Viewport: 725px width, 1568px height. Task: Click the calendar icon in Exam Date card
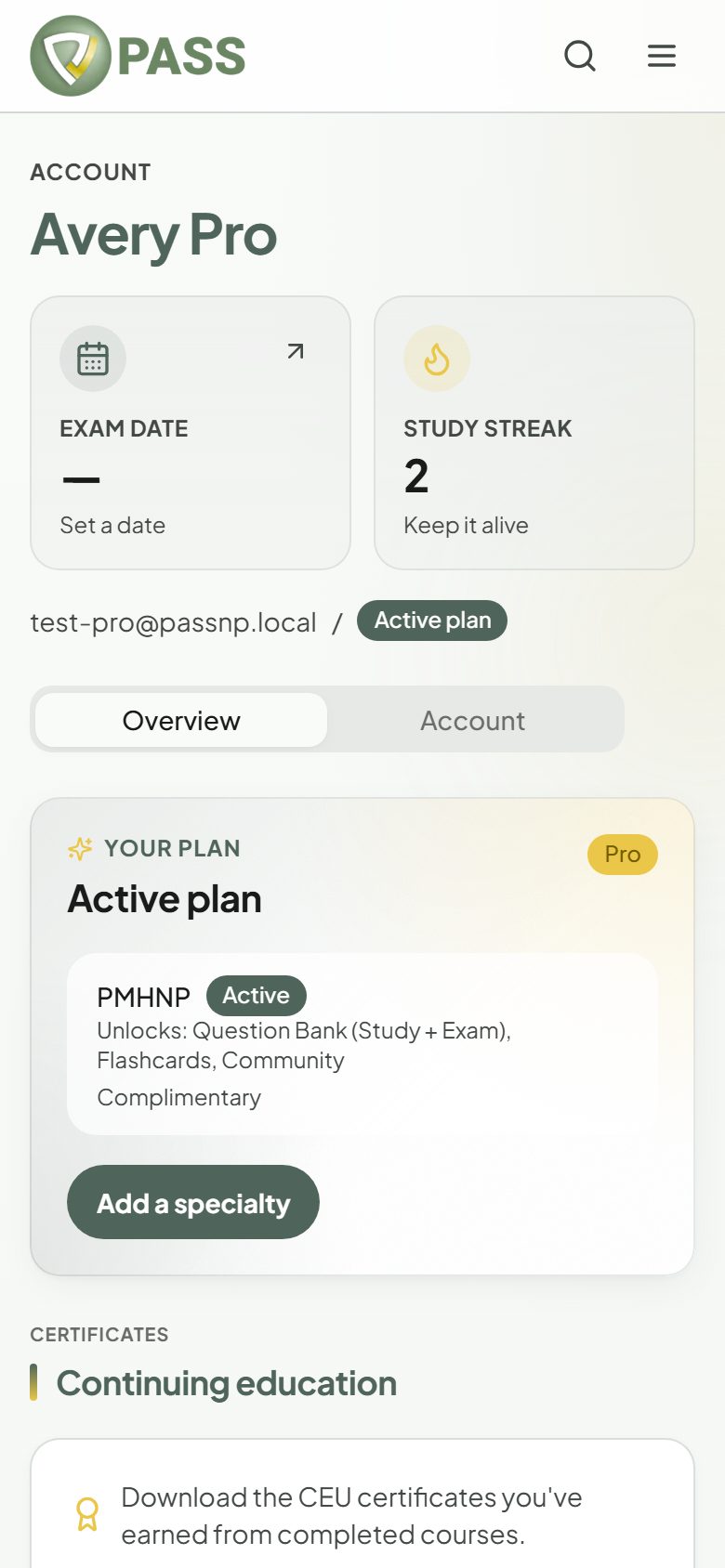(93, 359)
